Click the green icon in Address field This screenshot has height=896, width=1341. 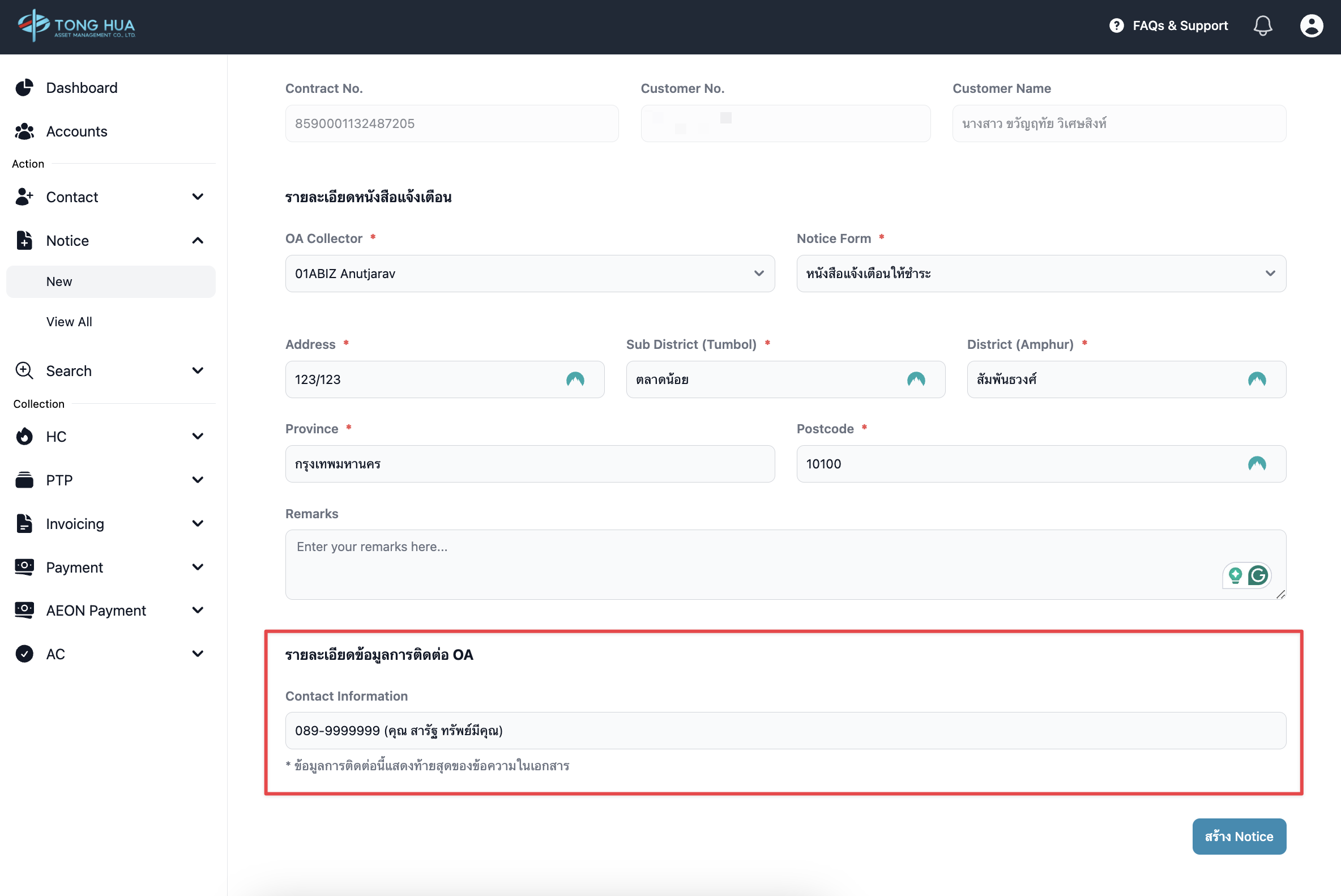tap(575, 379)
